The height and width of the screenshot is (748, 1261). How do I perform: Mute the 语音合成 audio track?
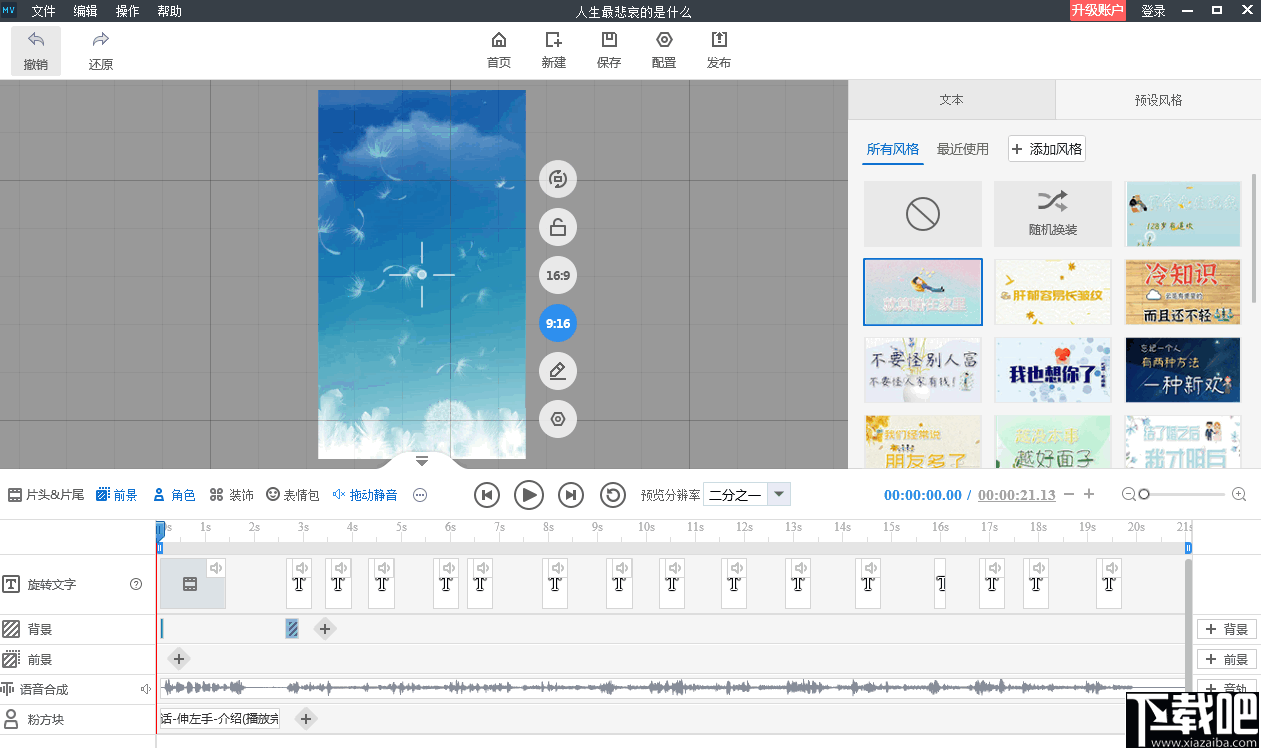coord(146,689)
